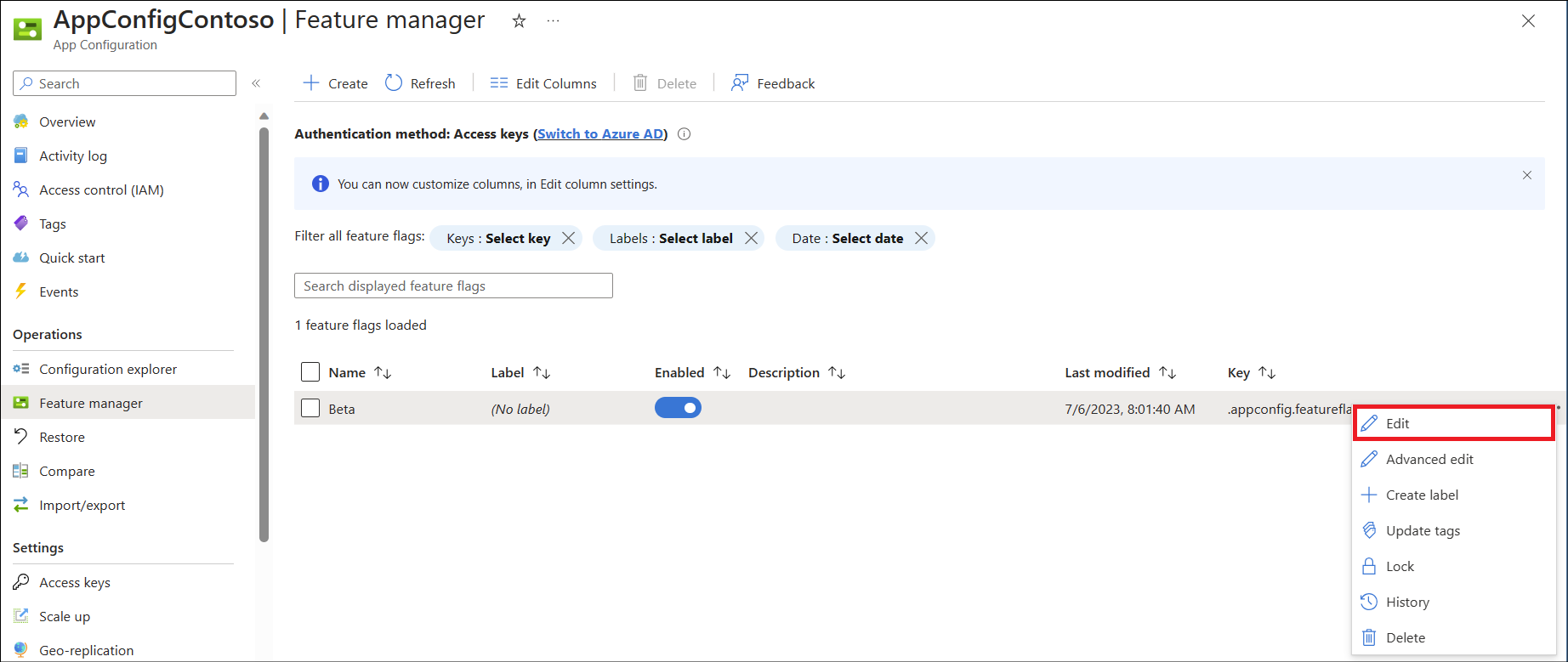The image size is (1568, 662).
Task: Click the info icon beside Azure AD link
Action: pos(684,134)
